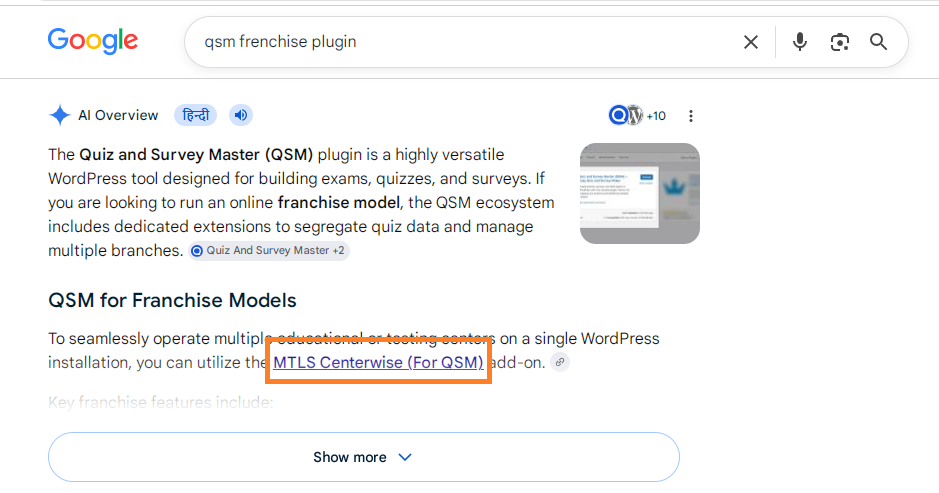Open the +10 sources list
The image size is (939, 493).
tap(656, 116)
